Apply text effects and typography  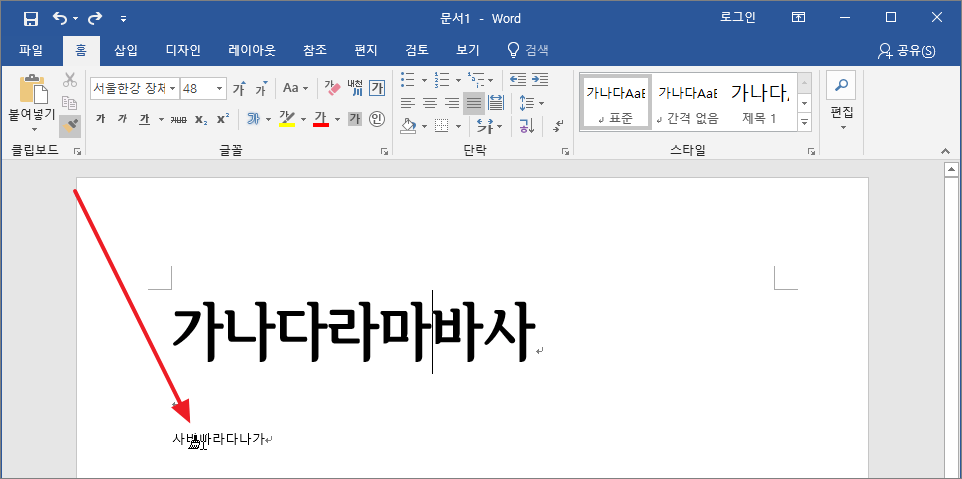click(x=253, y=119)
